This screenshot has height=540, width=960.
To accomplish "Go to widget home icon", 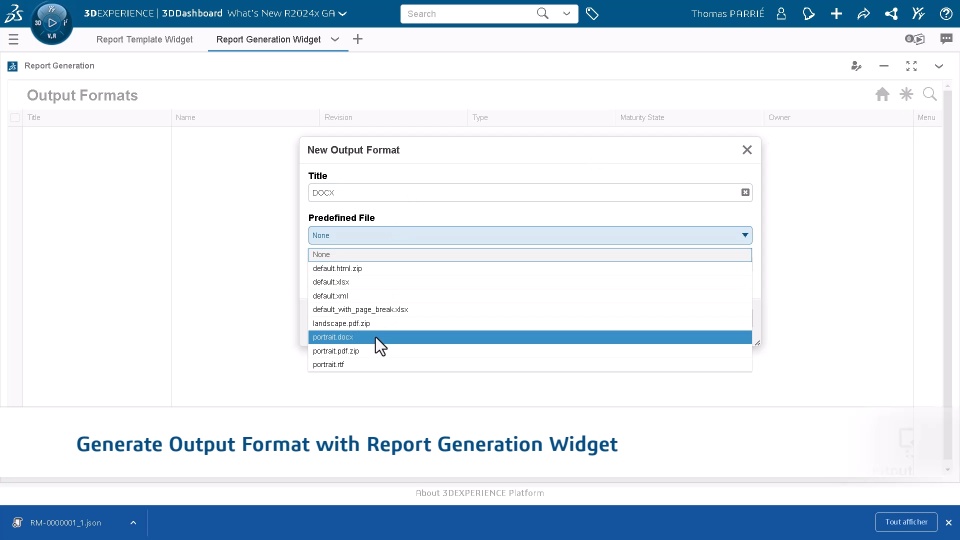I will pyautogui.click(x=882, y=94).
